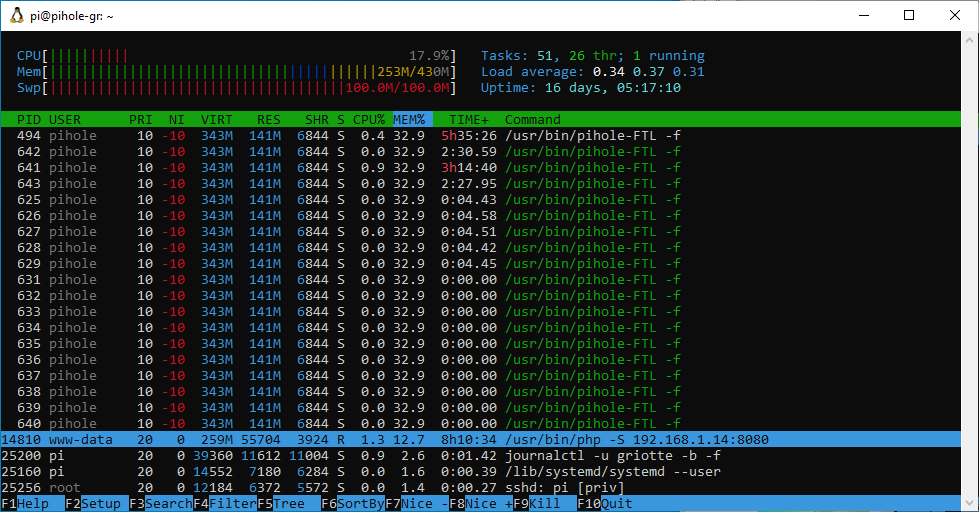979x512 pixels.
Task: Click F8 Nice + button
Action: pyautogui.click(x=481, y=504)
